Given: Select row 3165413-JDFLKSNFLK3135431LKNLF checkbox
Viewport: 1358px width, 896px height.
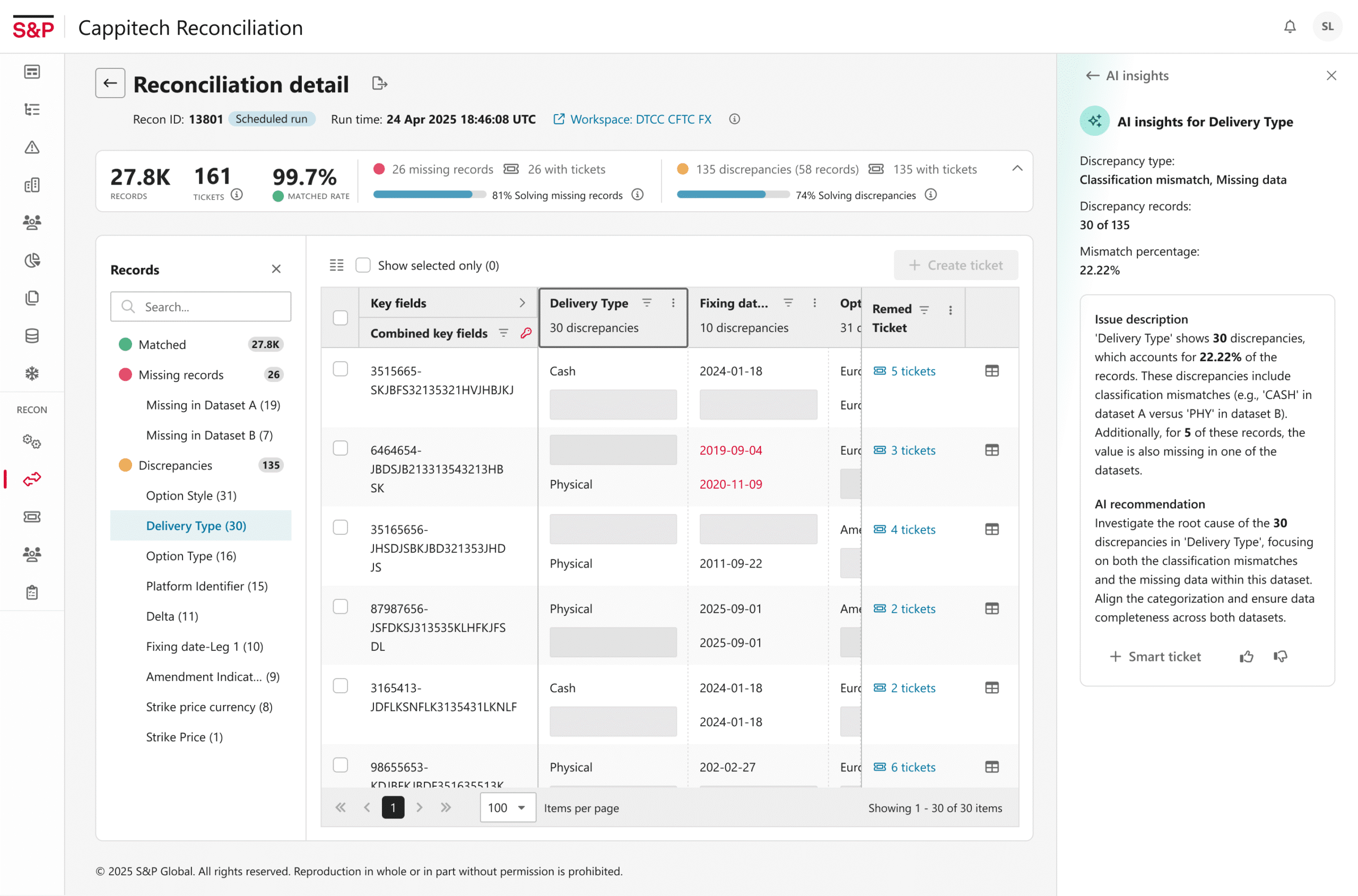Looking at the screenshot, I should 341,686.
